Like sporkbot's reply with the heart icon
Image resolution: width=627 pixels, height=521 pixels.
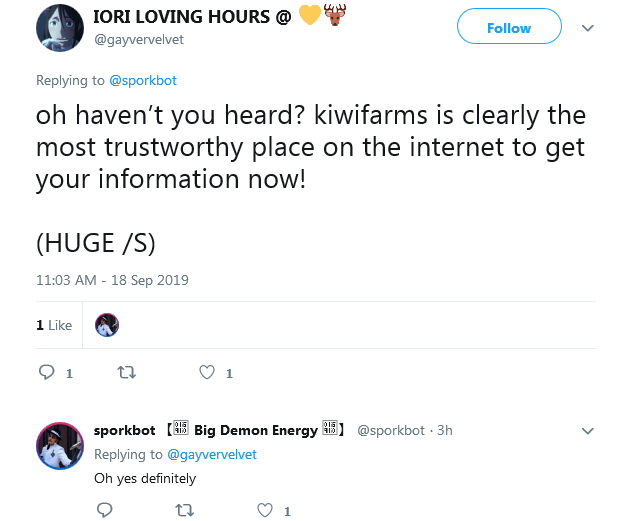point(265,510)
